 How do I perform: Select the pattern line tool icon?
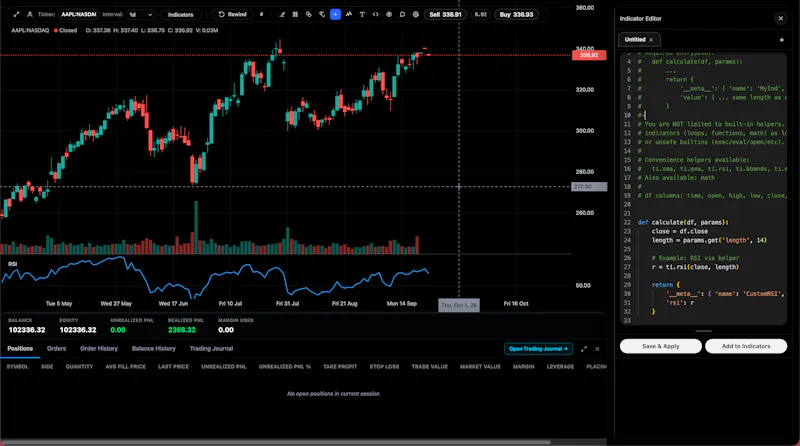point(349,14)
